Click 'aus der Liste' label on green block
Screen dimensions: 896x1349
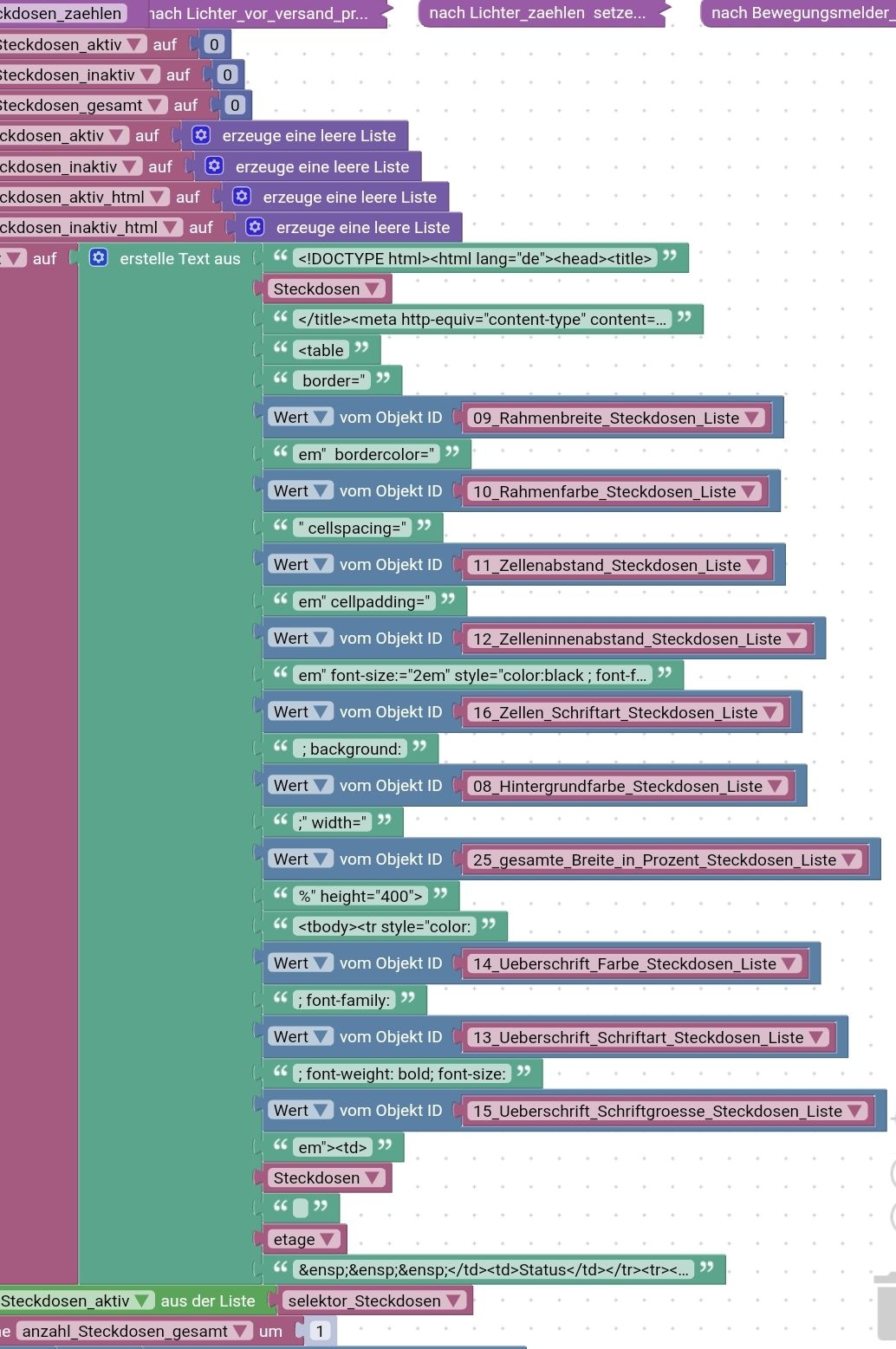(x=208, y=1300)
